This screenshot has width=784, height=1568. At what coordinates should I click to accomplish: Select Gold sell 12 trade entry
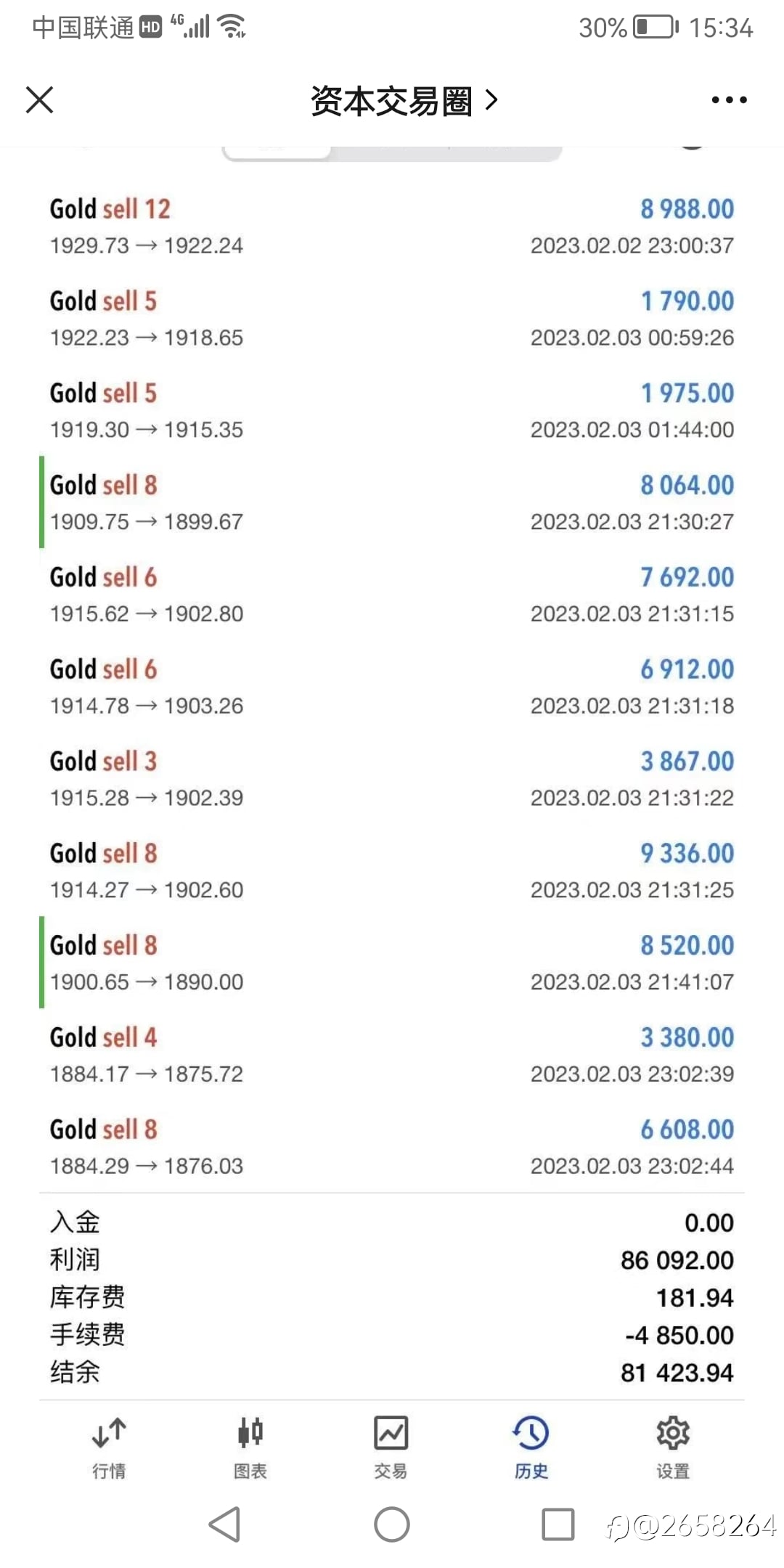click(x=392, y=226)
